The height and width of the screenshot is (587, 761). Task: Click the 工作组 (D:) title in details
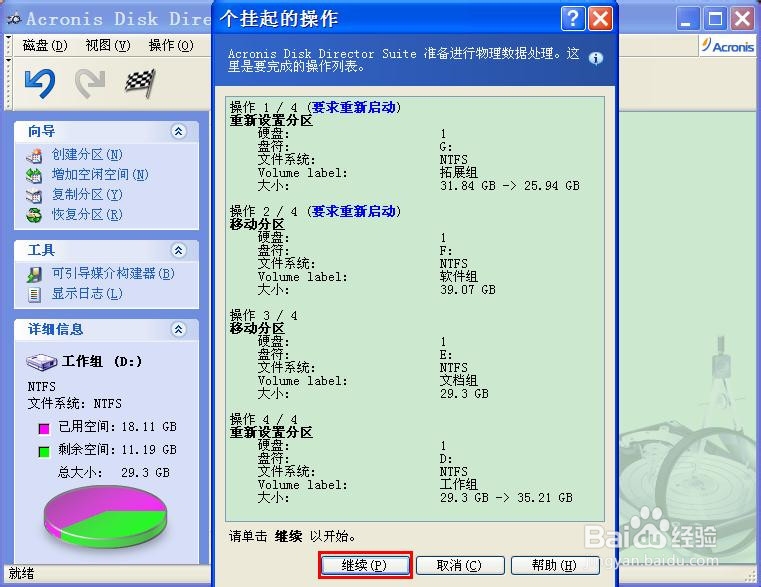[x=102, y=361]
